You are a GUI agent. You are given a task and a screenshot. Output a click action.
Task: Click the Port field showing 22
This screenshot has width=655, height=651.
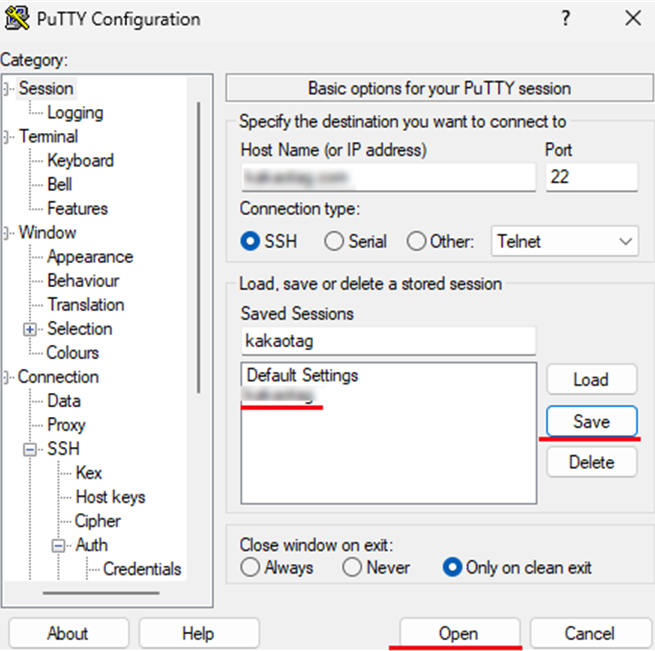[x=592, y=178]
